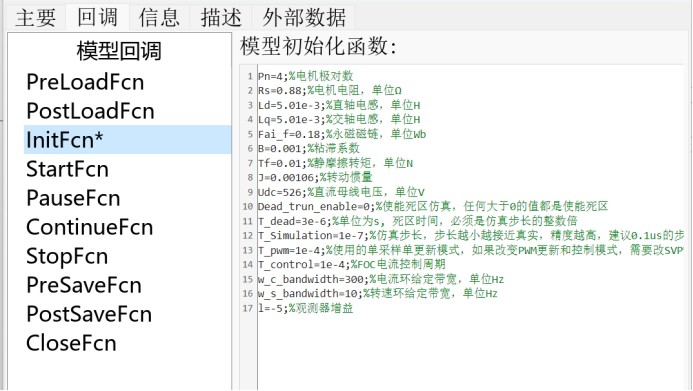
Task: Open the 回调 tab
Action: coord(97,17)
